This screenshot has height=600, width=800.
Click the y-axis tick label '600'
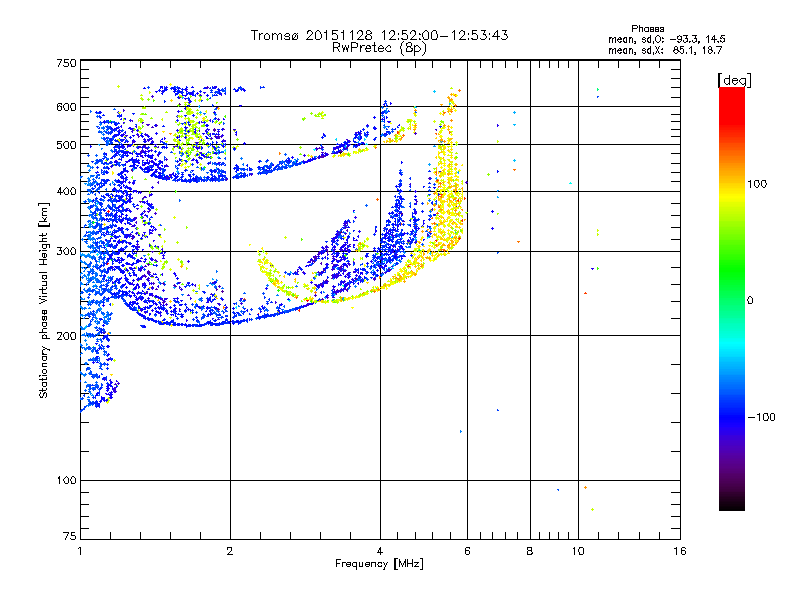point(66,107)
